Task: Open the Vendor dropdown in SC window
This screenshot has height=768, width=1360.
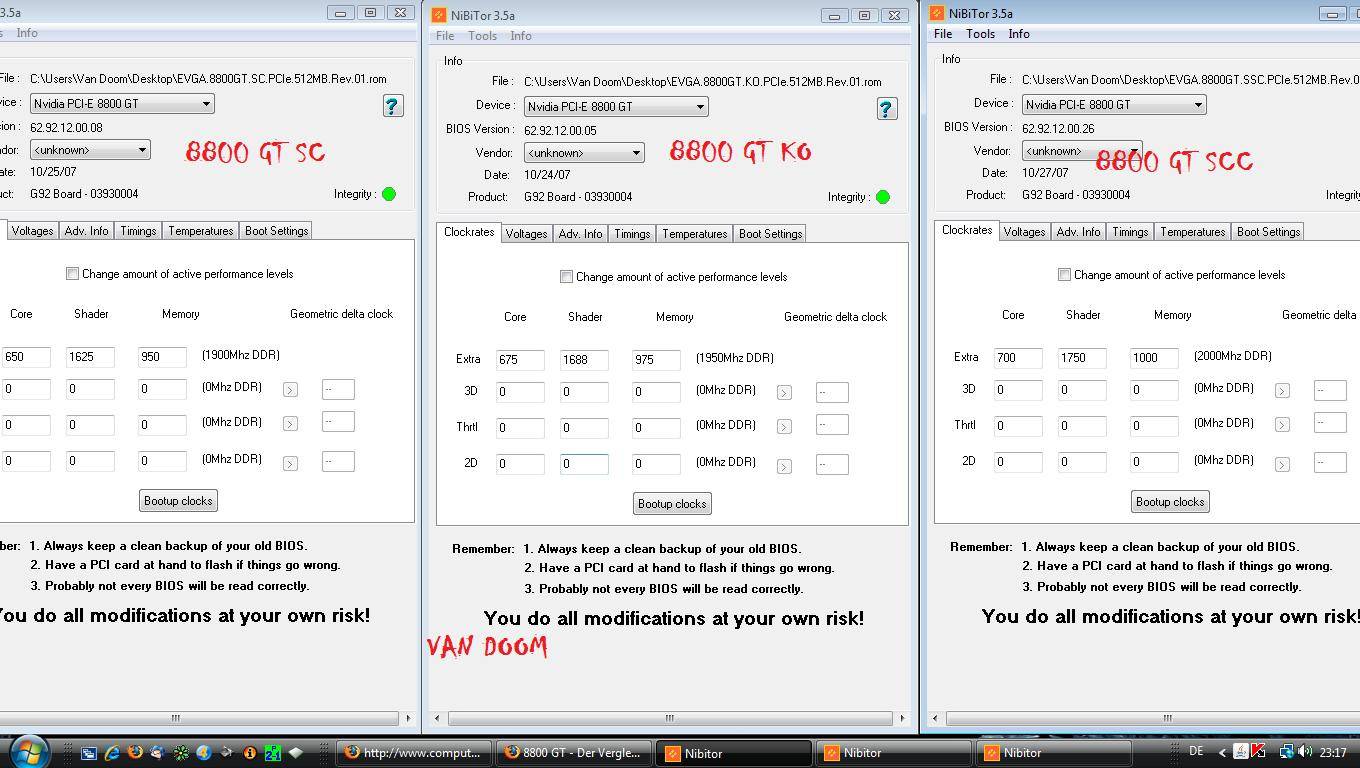Action: point(91,150)
